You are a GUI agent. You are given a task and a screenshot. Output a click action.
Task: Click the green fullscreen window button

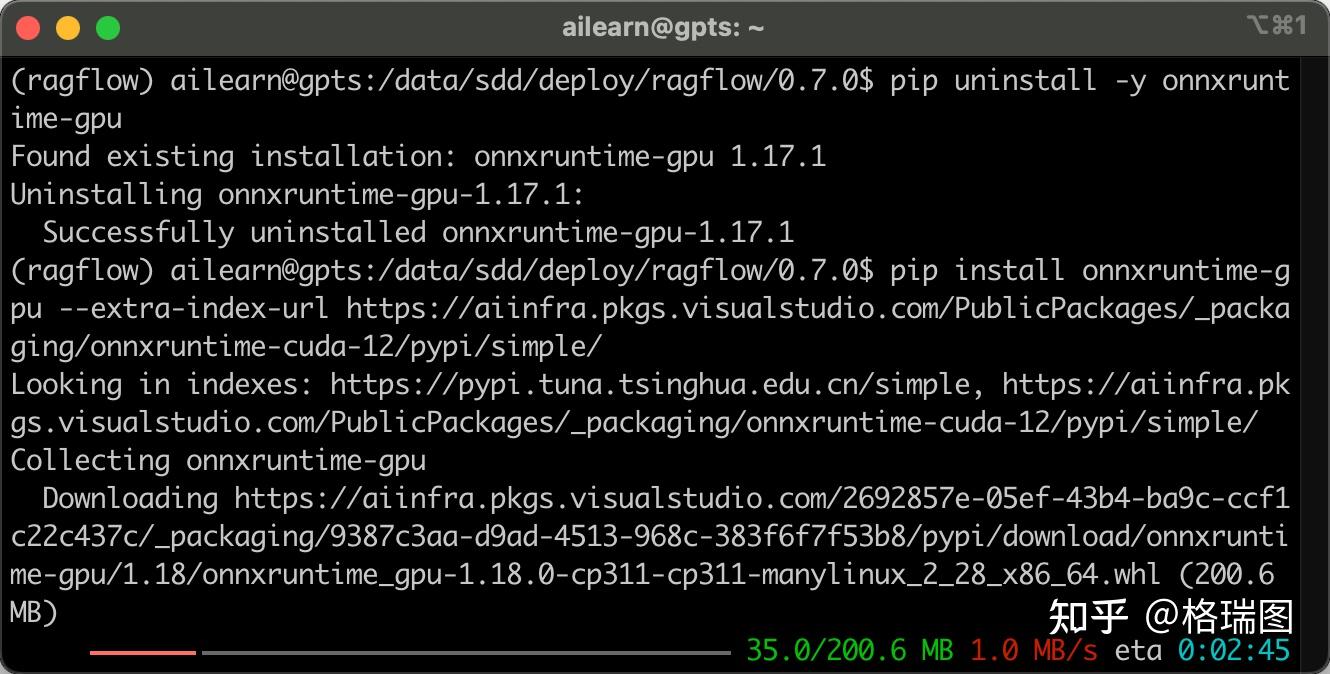pyautogui.click(x=108, y=28)
